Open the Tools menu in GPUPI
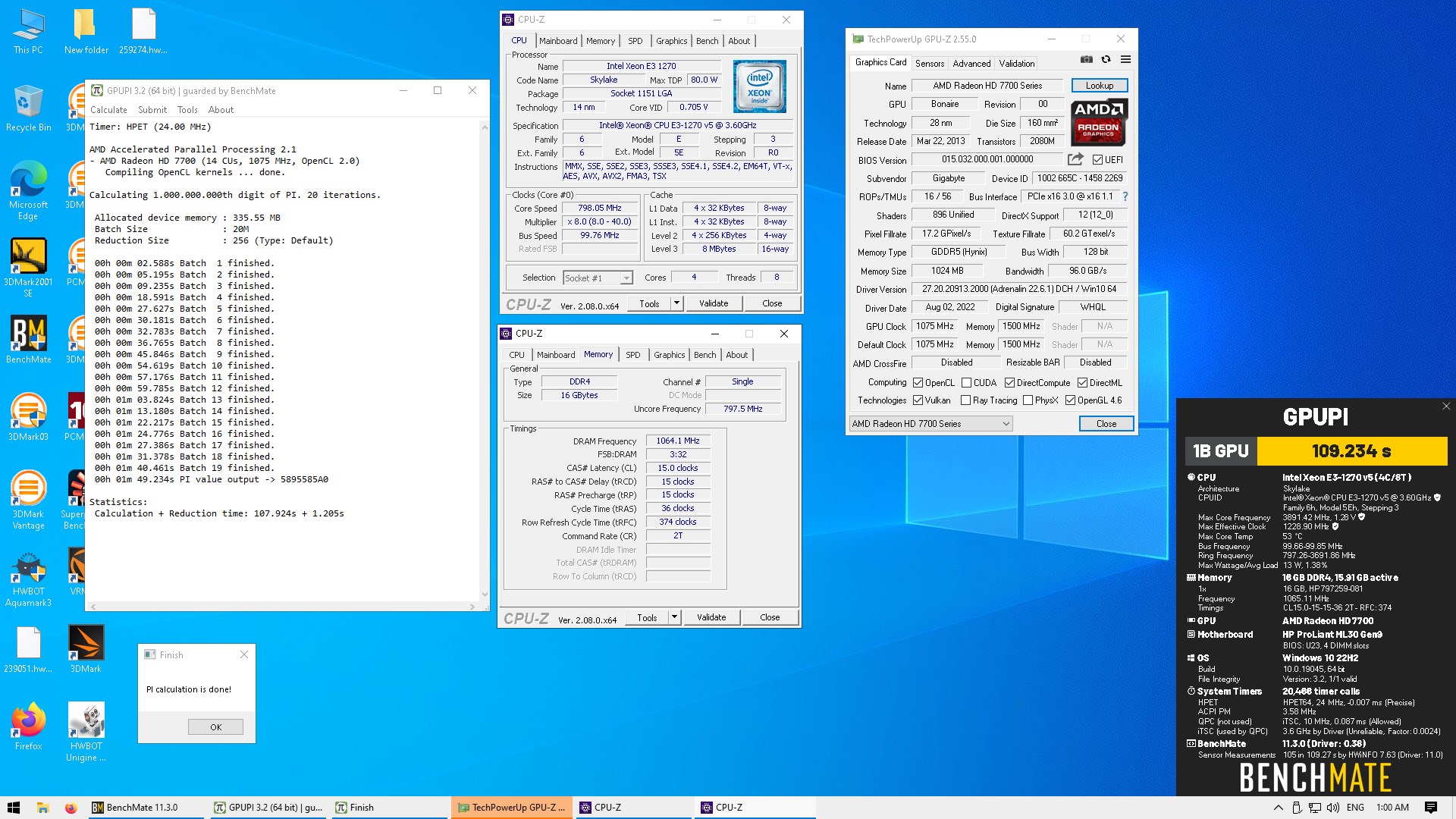The width and height of the screenshot is (1456, 819). coord(187,110)
